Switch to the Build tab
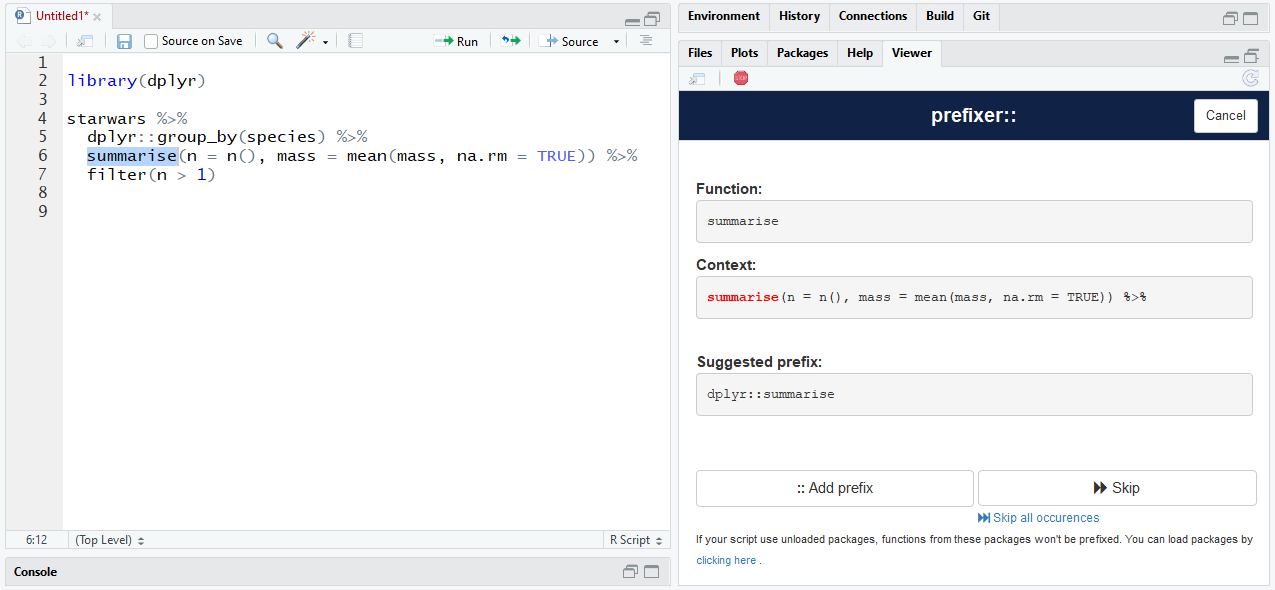1275x590 pixels. coord(940,16)
